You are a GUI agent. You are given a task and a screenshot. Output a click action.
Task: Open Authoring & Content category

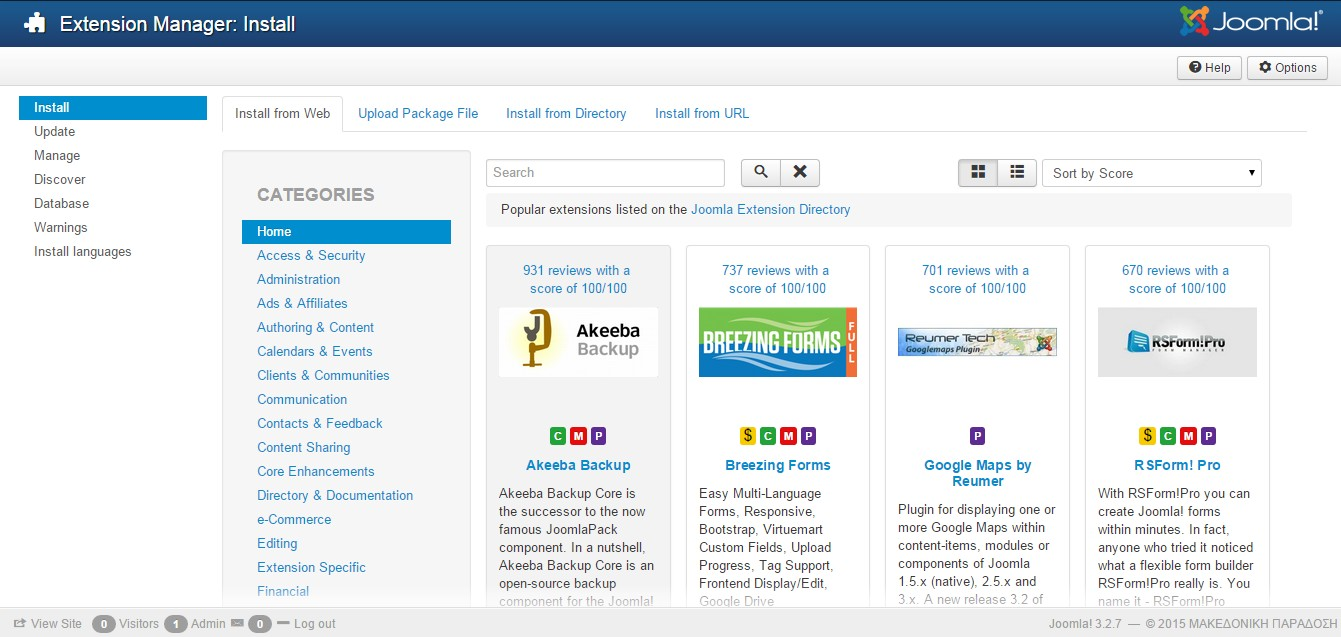(x=315, y=327)
